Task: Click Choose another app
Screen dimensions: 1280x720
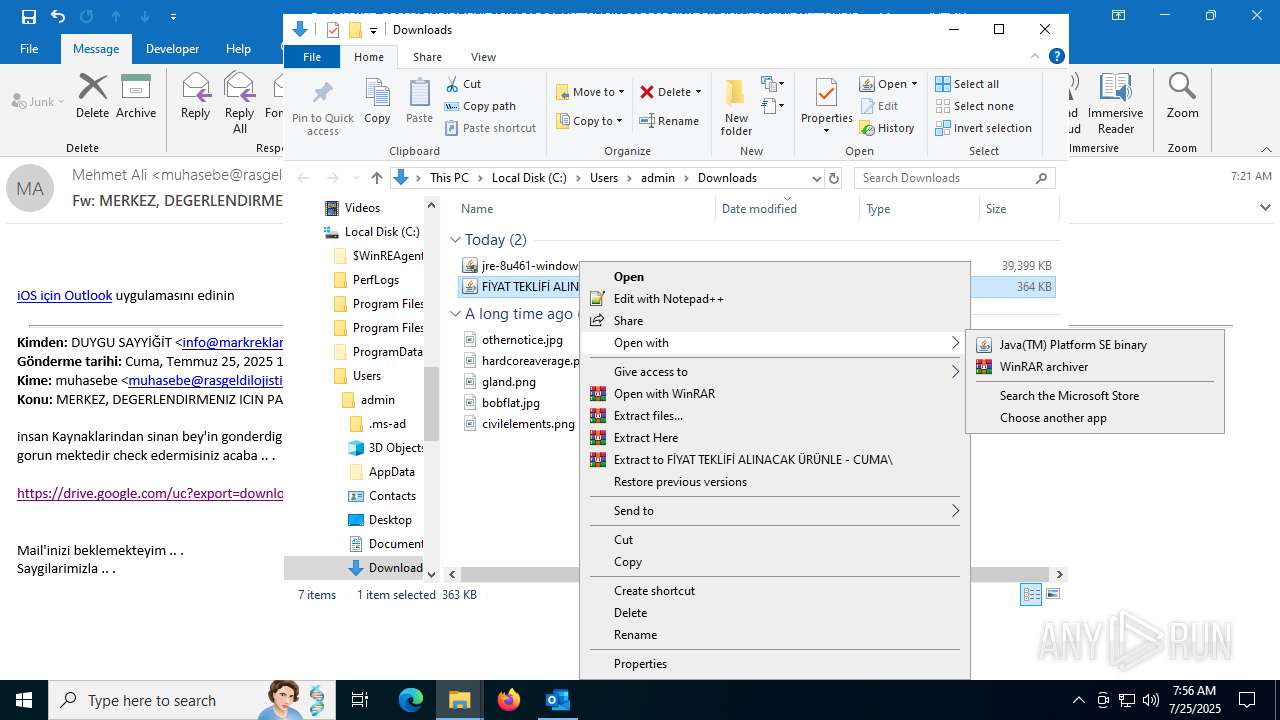Action: click(x=1095, y=418)
